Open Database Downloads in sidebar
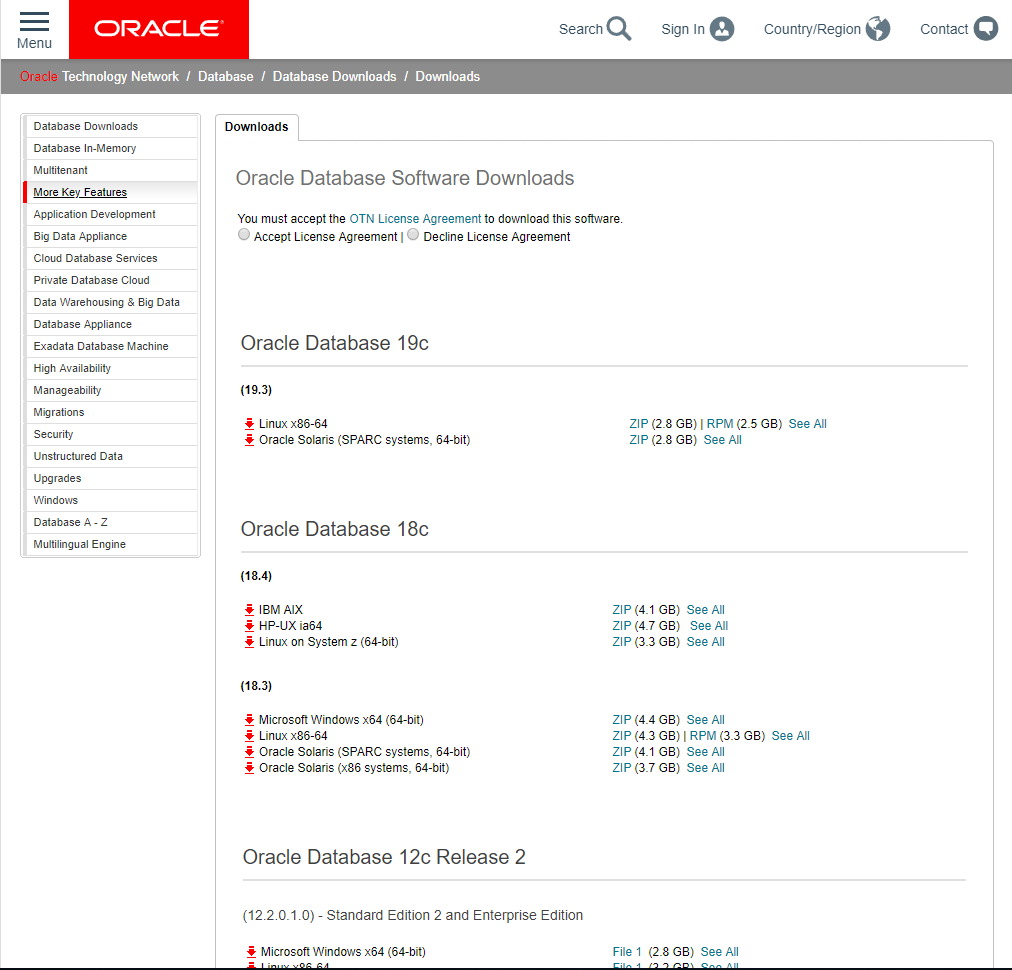1012x970 pixels. tap(111, 126)
